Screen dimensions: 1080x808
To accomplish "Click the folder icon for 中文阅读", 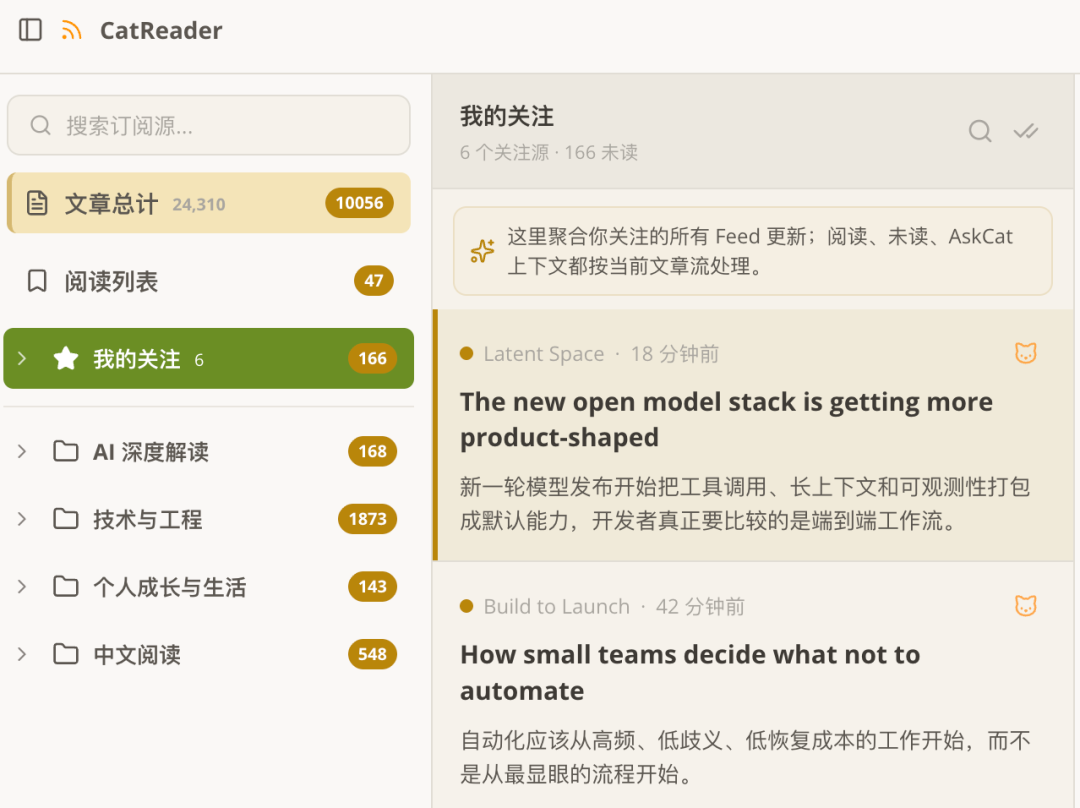I will pos(66,654).
